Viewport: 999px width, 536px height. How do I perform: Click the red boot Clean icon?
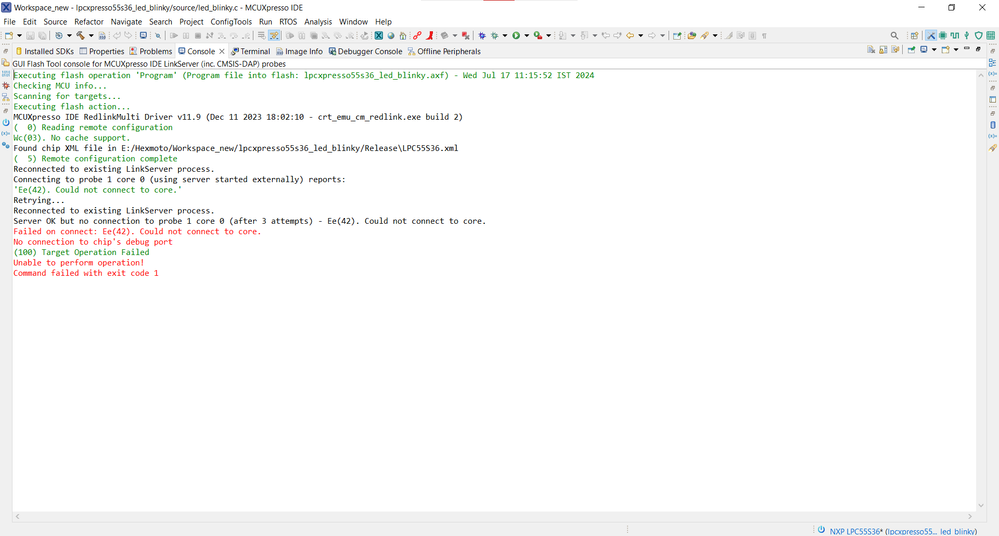click(x=430, y=36)
